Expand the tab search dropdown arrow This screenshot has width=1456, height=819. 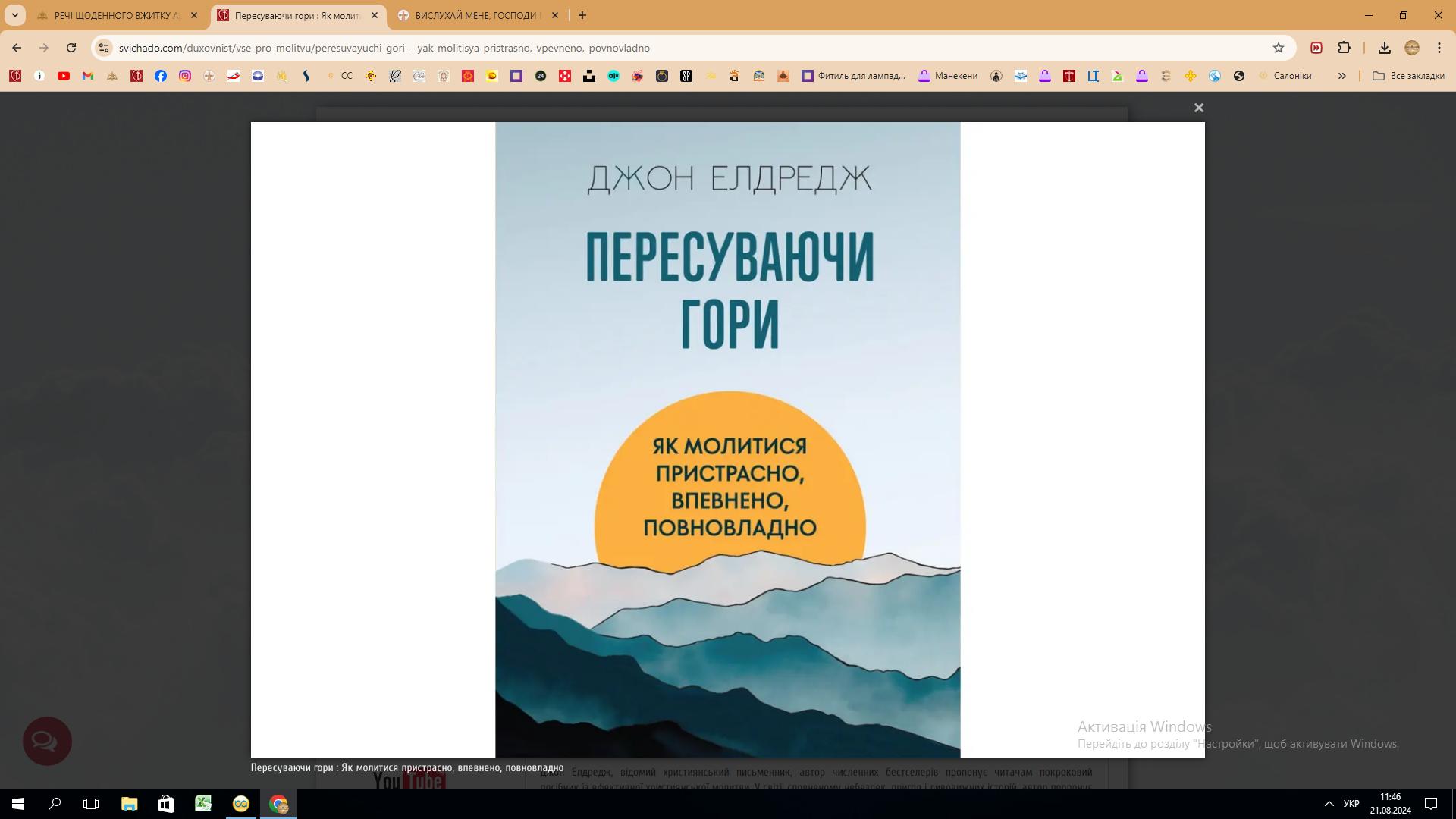[x=14, y=15]
